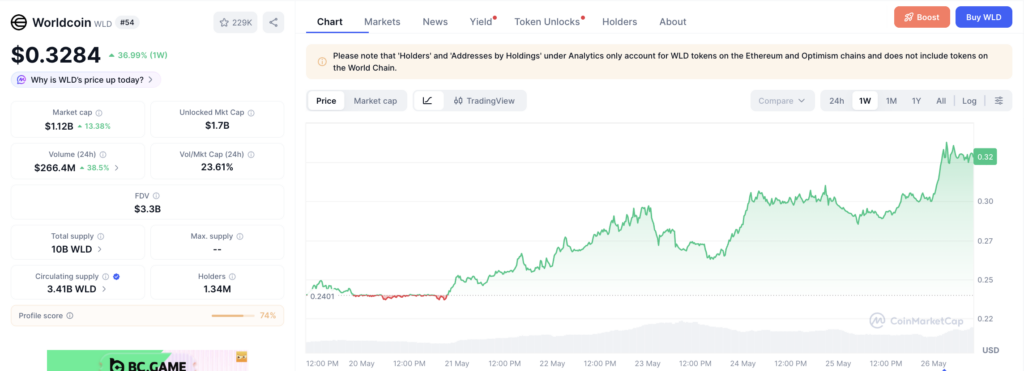Set chart range to 1Y
The height and width of the screenshot is (371, 1024).
coord(916,101)
